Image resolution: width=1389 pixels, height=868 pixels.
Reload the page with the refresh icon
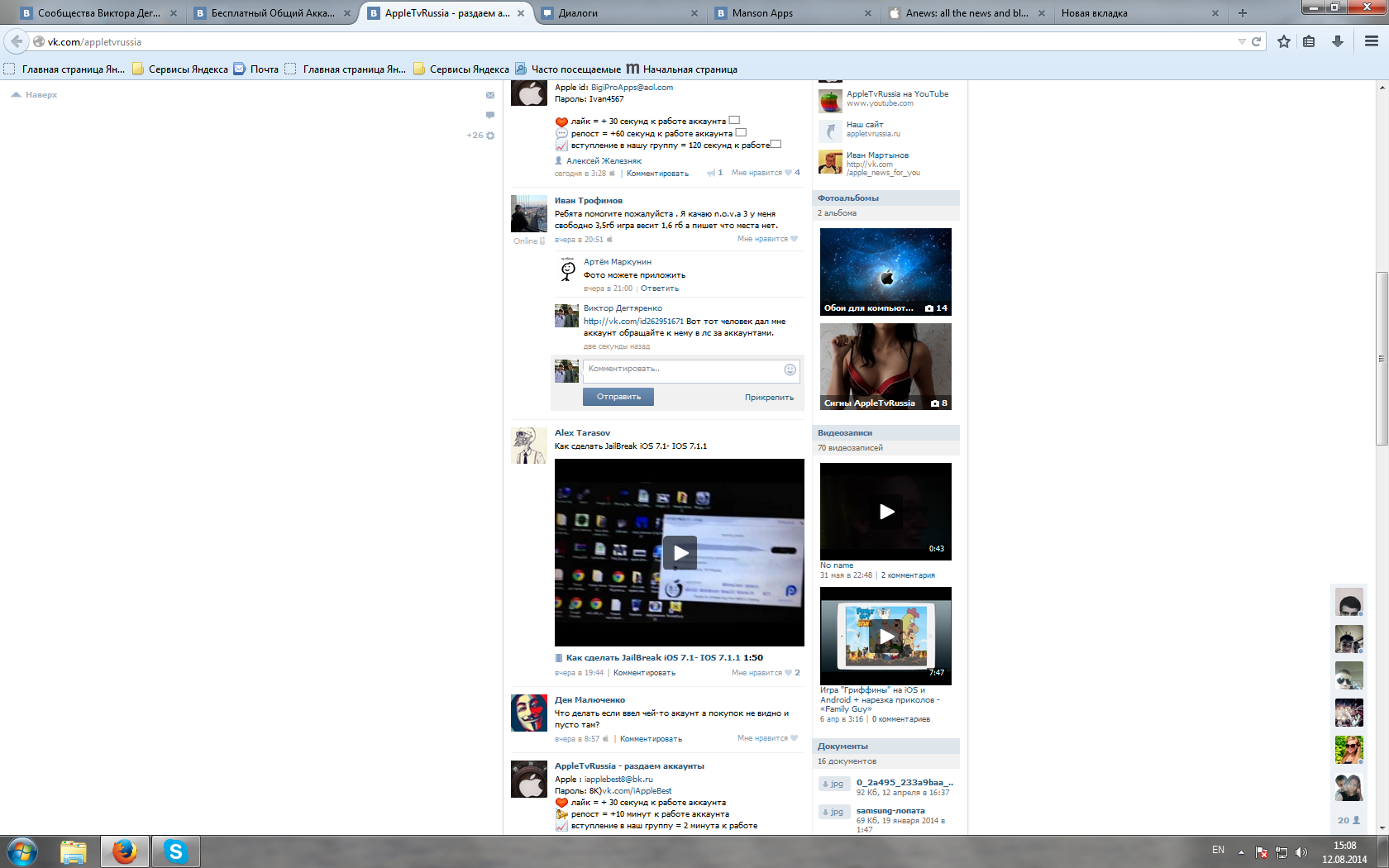click(x=1256, y=41)
